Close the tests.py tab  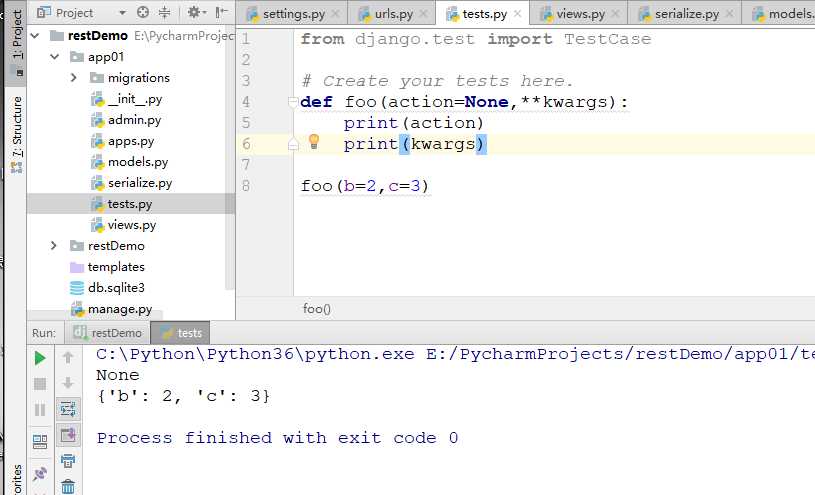tap(517, 14)
